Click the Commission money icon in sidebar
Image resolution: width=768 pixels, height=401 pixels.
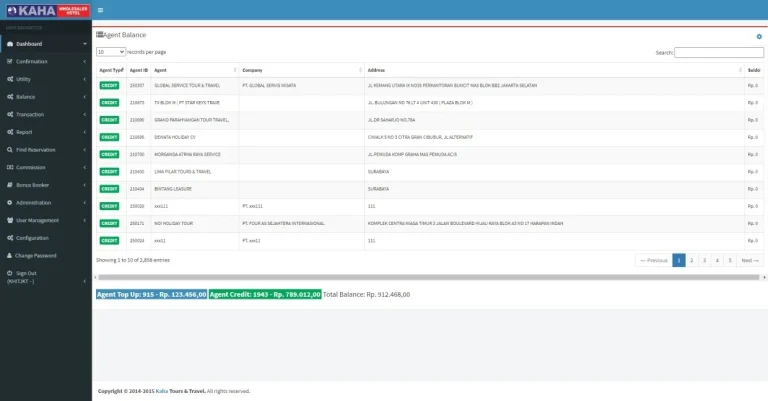[10, 167]
